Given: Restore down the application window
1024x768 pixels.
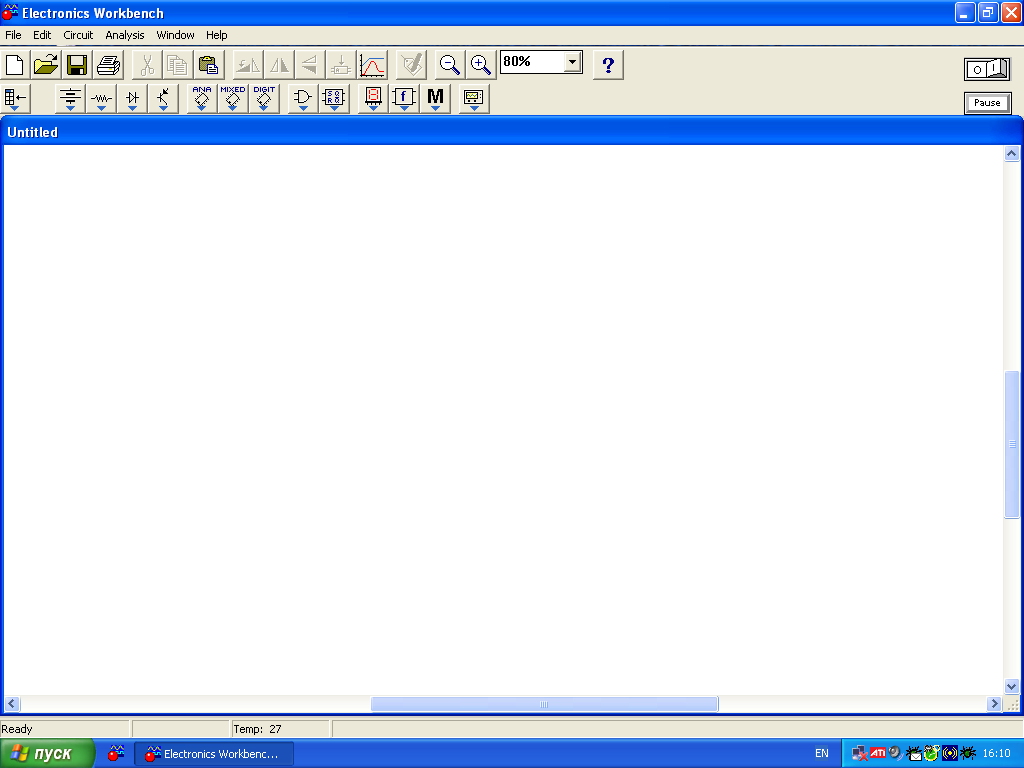Looking at the screenshot, I should (987, 12).
